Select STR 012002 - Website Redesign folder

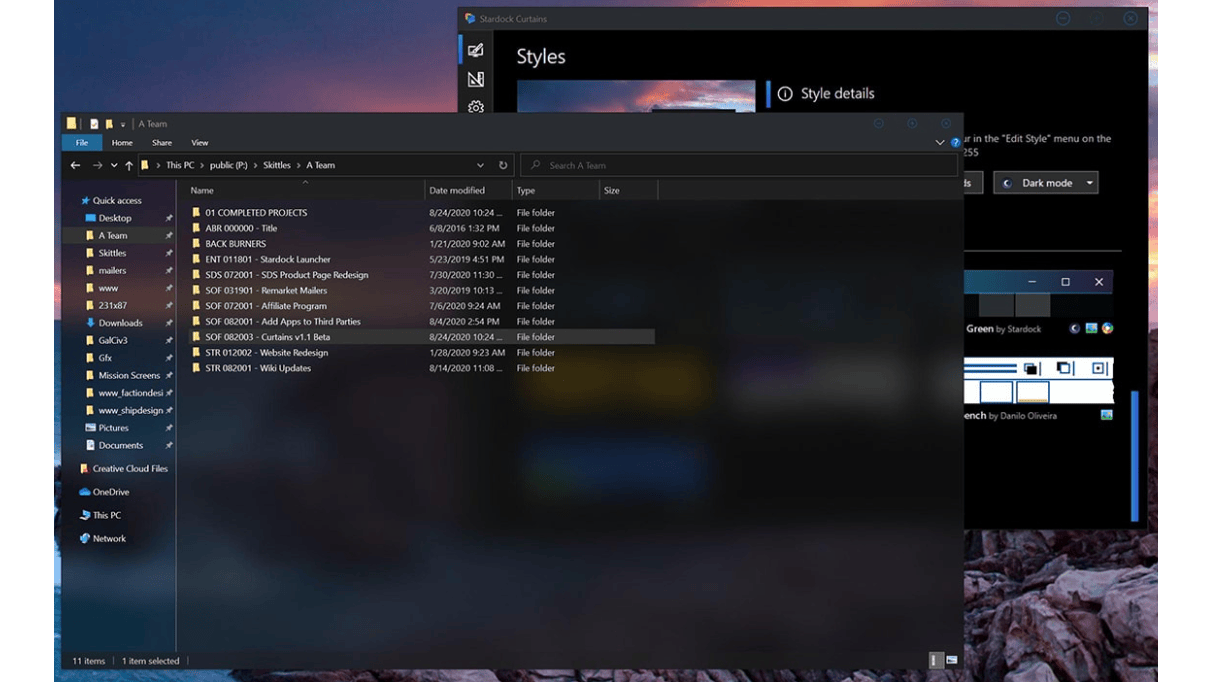point(421,352)
